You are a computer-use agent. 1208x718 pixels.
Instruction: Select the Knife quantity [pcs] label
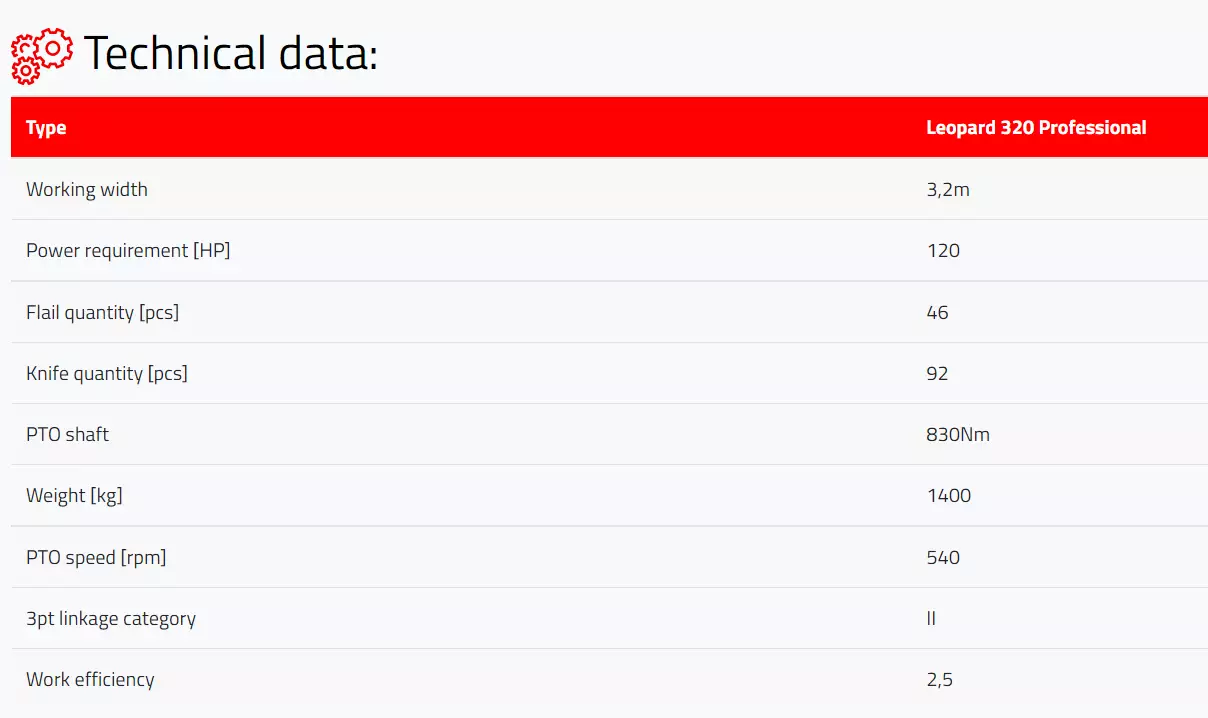click(x=107, y=373)
